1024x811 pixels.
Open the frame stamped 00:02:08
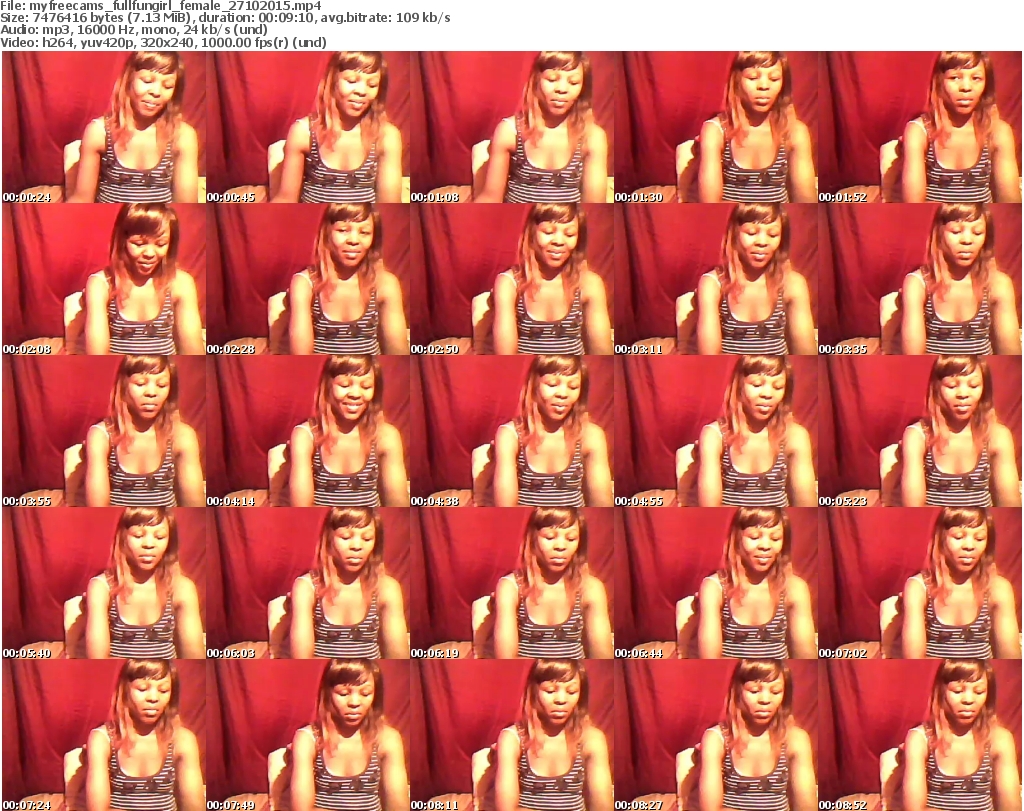(104, 279)
